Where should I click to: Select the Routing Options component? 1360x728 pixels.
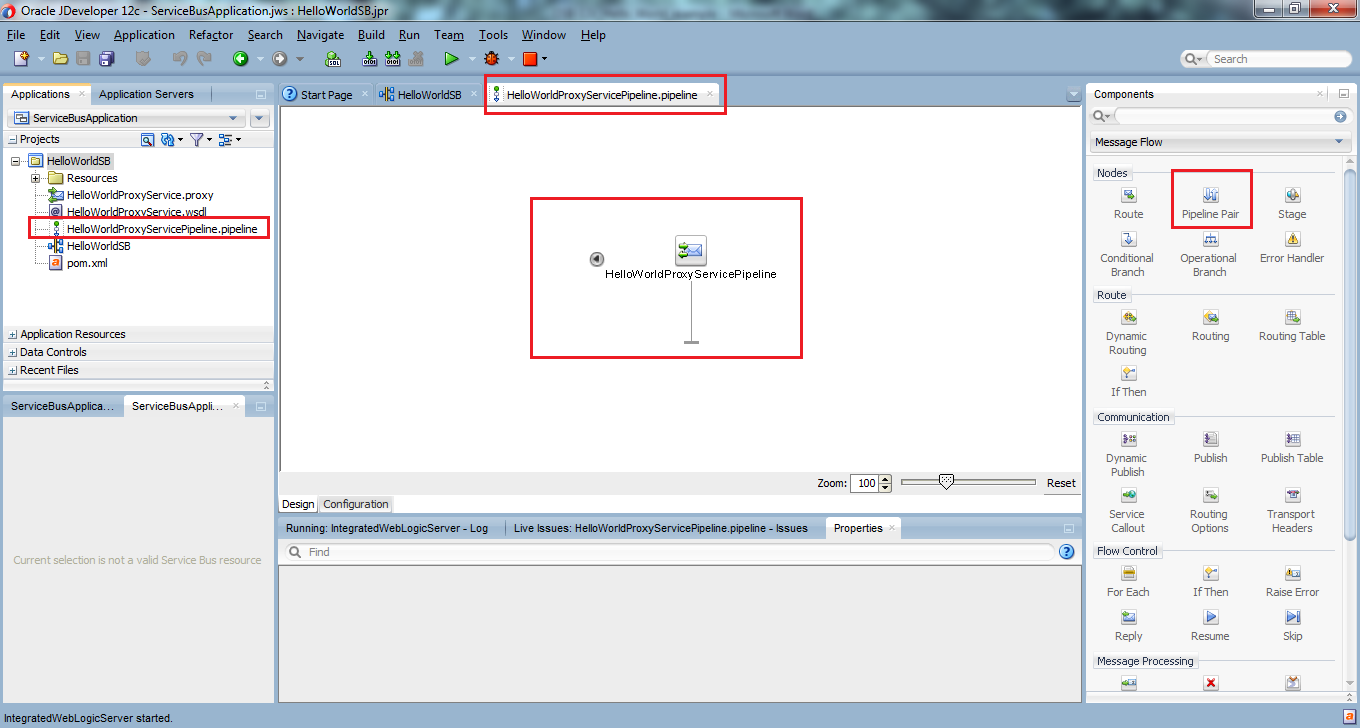pyautogui.click(x=1209, y=511)
